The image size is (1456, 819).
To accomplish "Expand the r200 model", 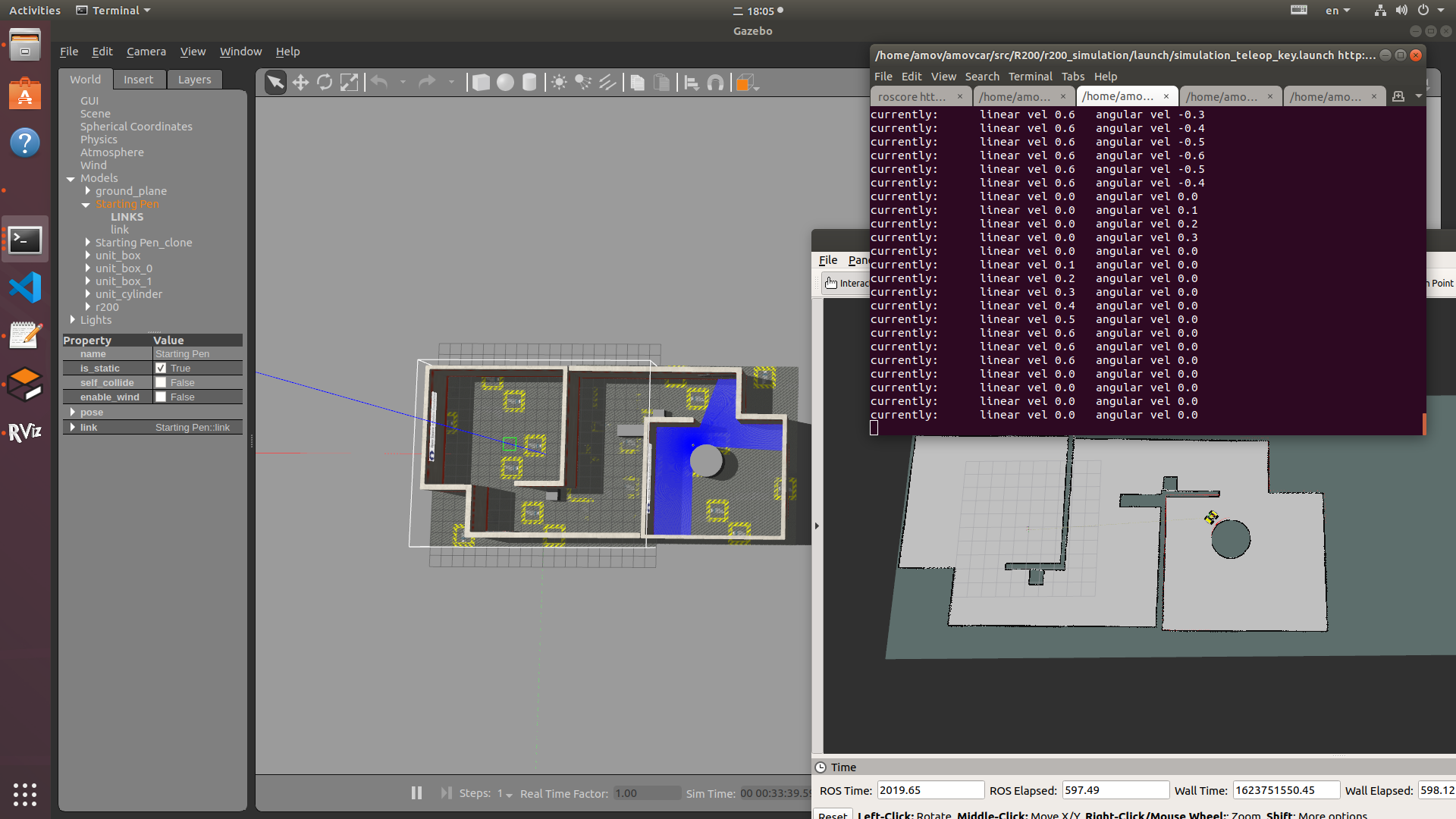I will pyautogui.click(x=88, y=307).
